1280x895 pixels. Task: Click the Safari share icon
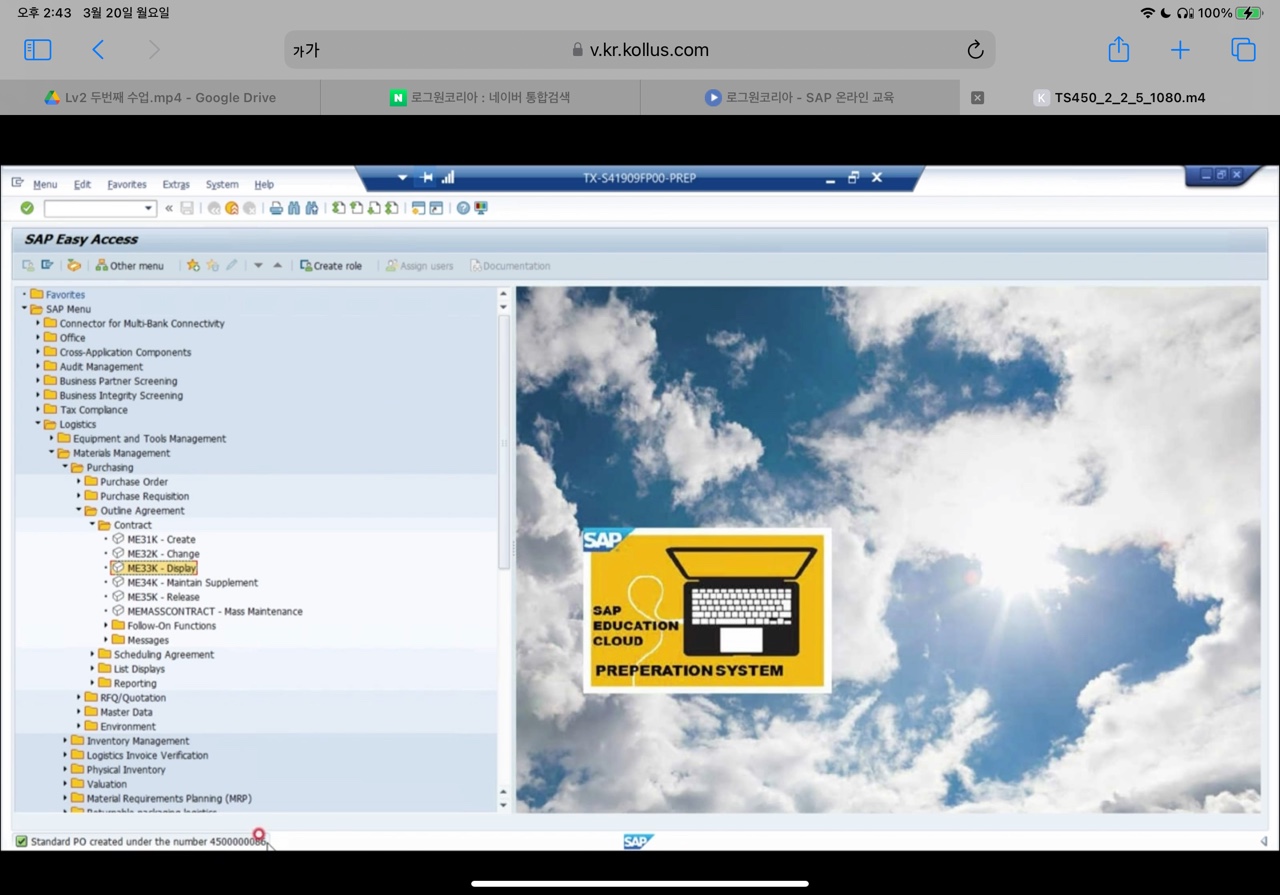click(1118, 50)
